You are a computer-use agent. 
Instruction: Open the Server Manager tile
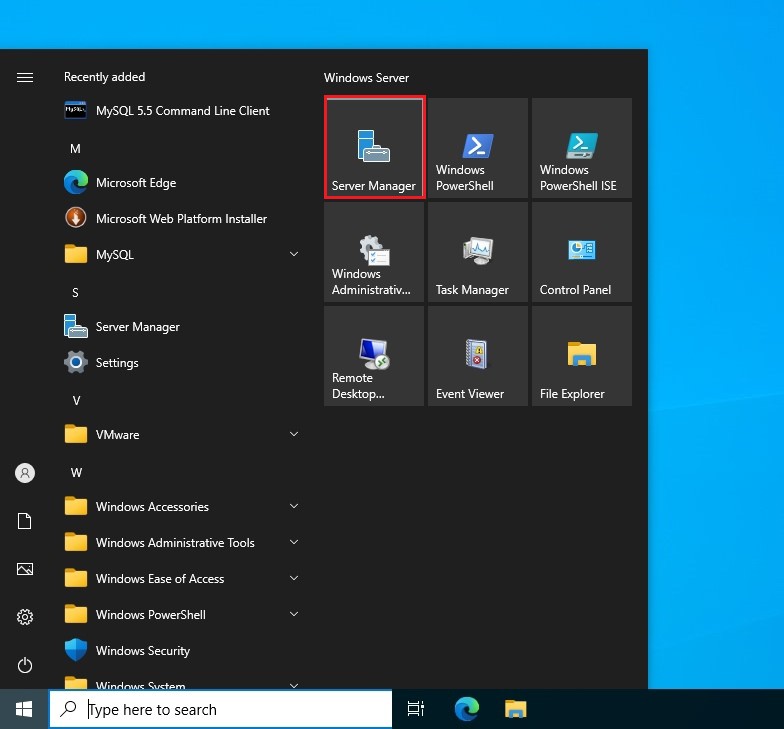pos(374,148)
